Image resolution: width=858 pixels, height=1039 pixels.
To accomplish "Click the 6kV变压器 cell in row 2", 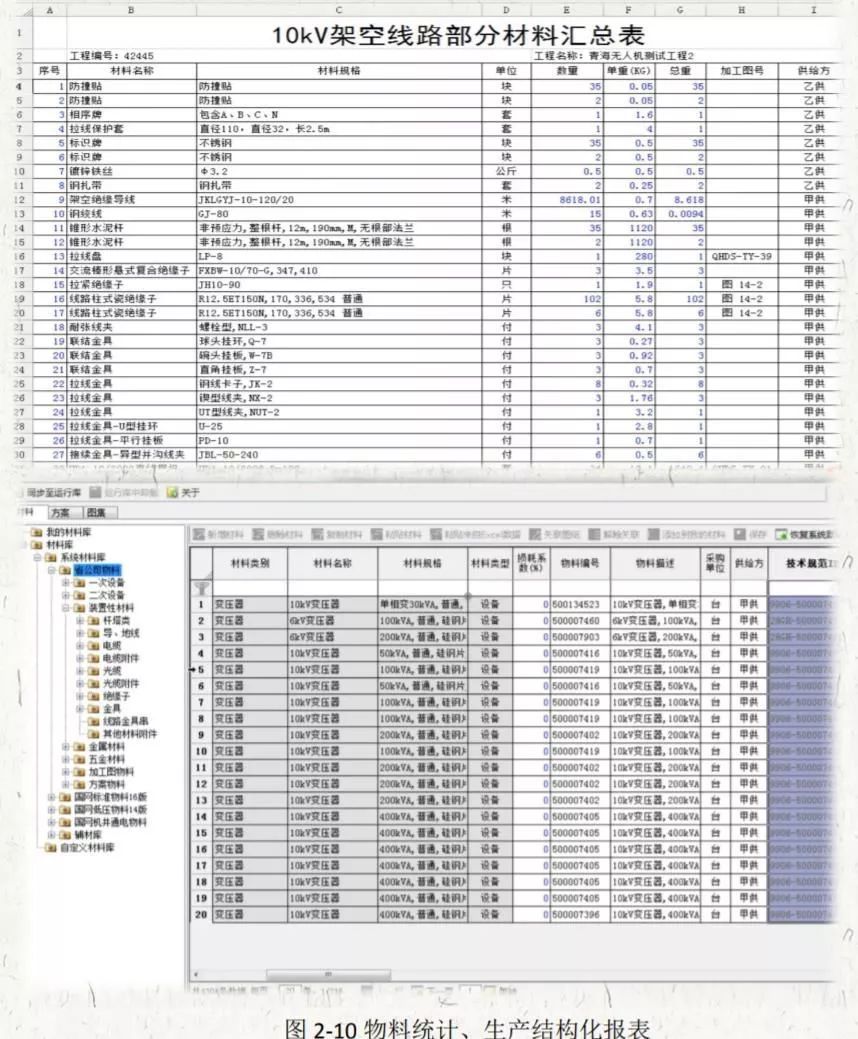I will pyautogui.click(x=333, y=621).
